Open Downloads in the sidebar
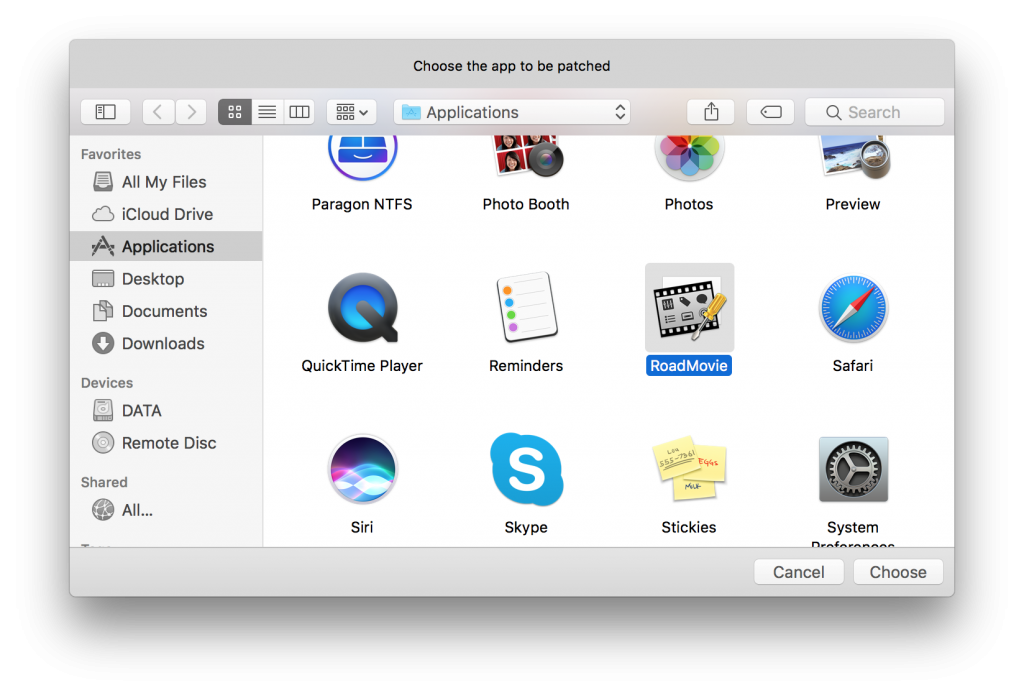Viewport: 1024px width, 696px height. tap(162, 343)
